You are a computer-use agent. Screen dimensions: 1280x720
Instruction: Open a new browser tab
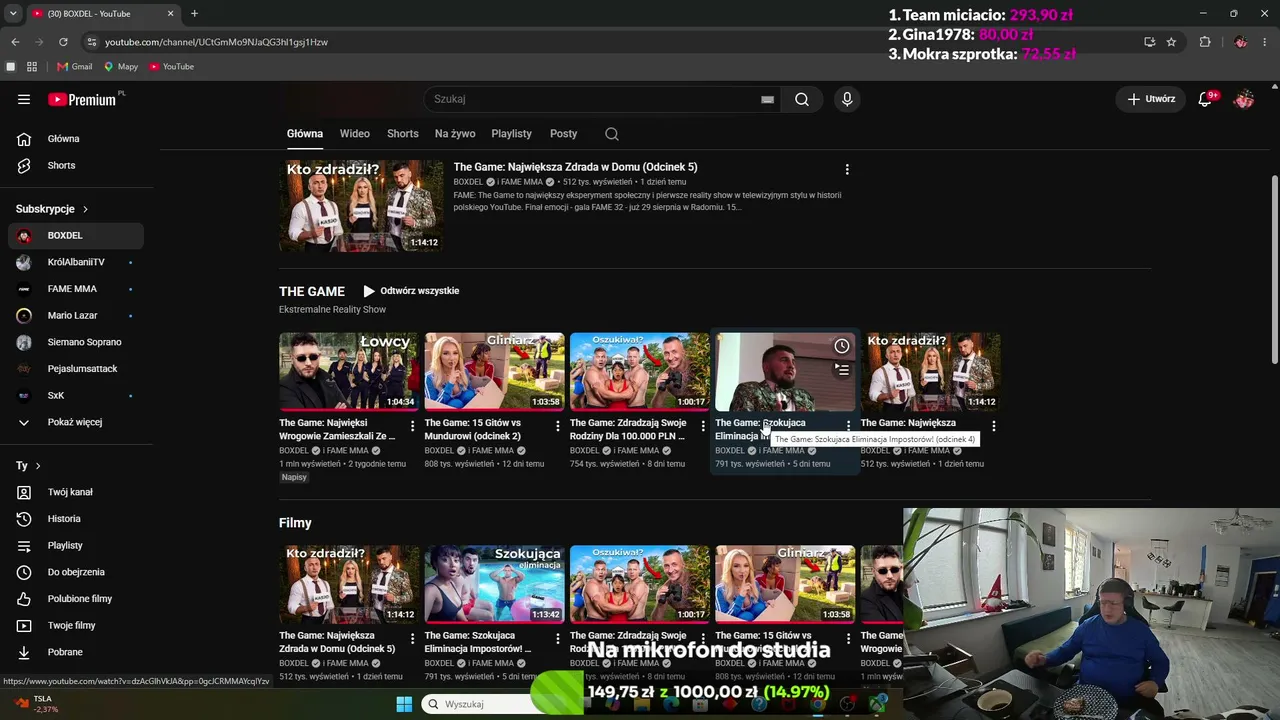[x=194, y=14]
